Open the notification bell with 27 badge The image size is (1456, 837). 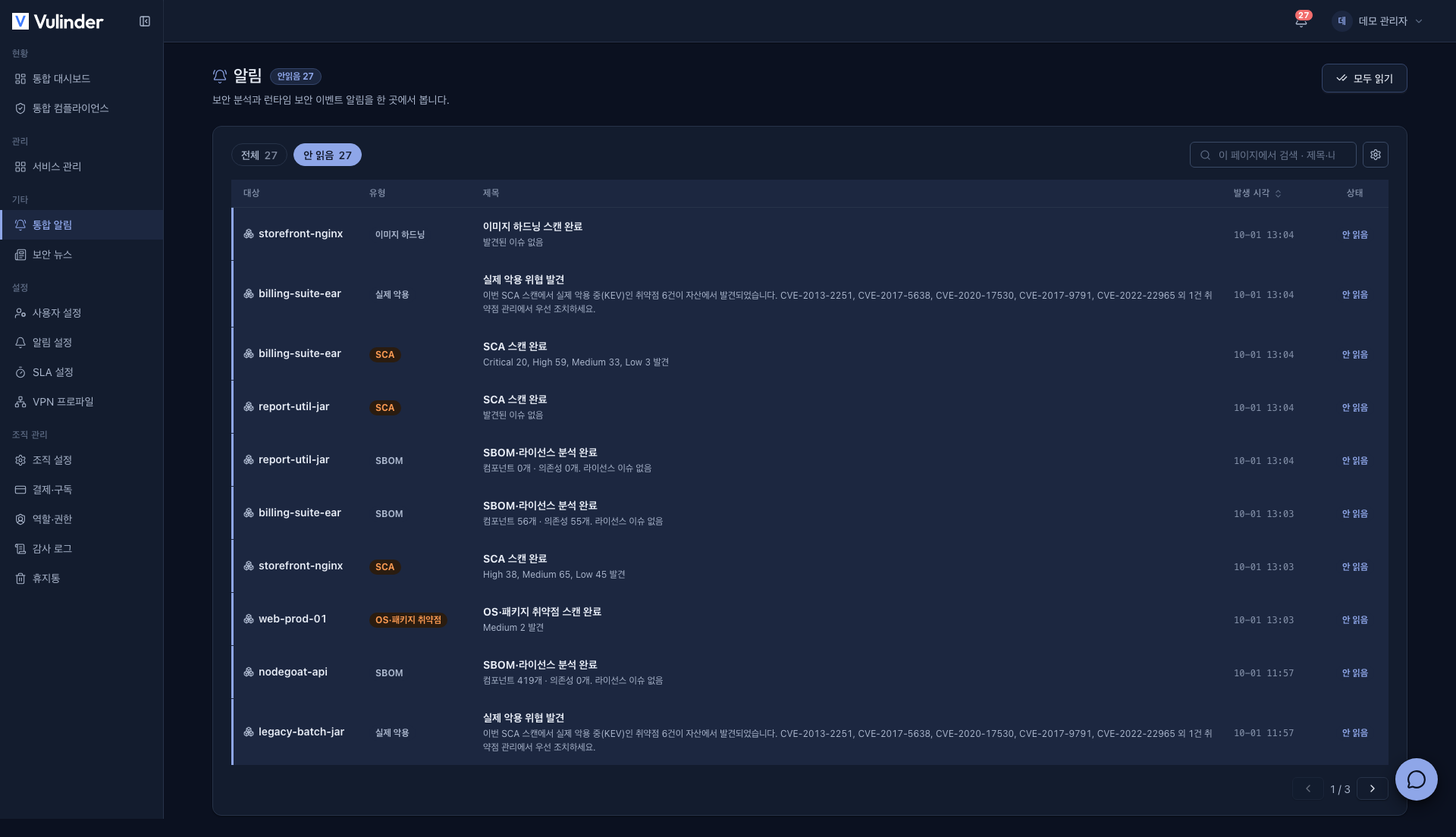tap(1301, 20)
